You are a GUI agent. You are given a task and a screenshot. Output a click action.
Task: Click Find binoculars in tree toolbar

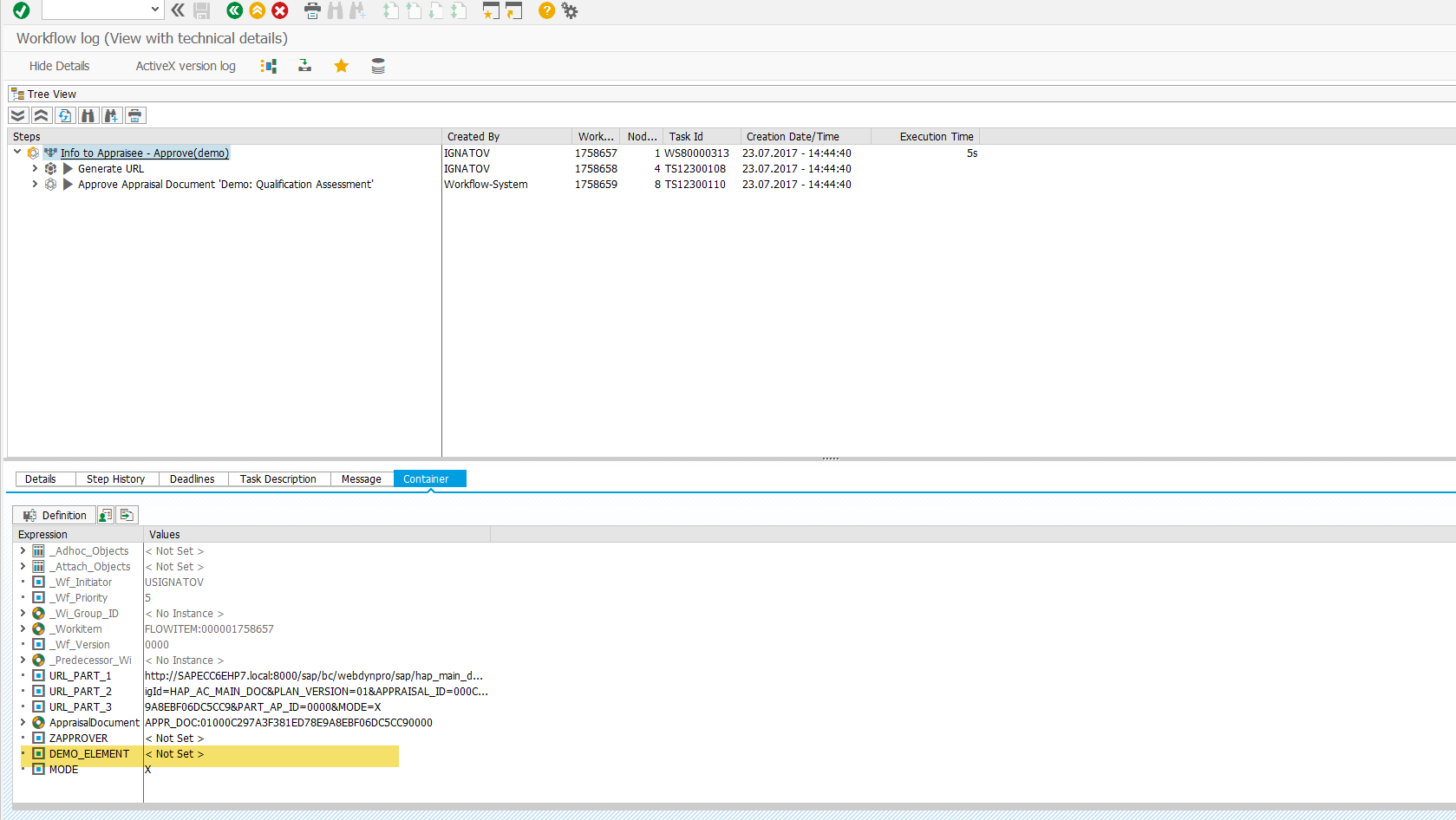(x=88, y=115)
